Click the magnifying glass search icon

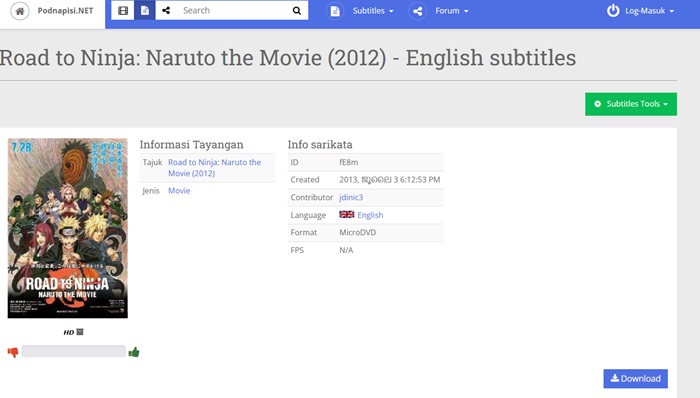tap(297, 11)
